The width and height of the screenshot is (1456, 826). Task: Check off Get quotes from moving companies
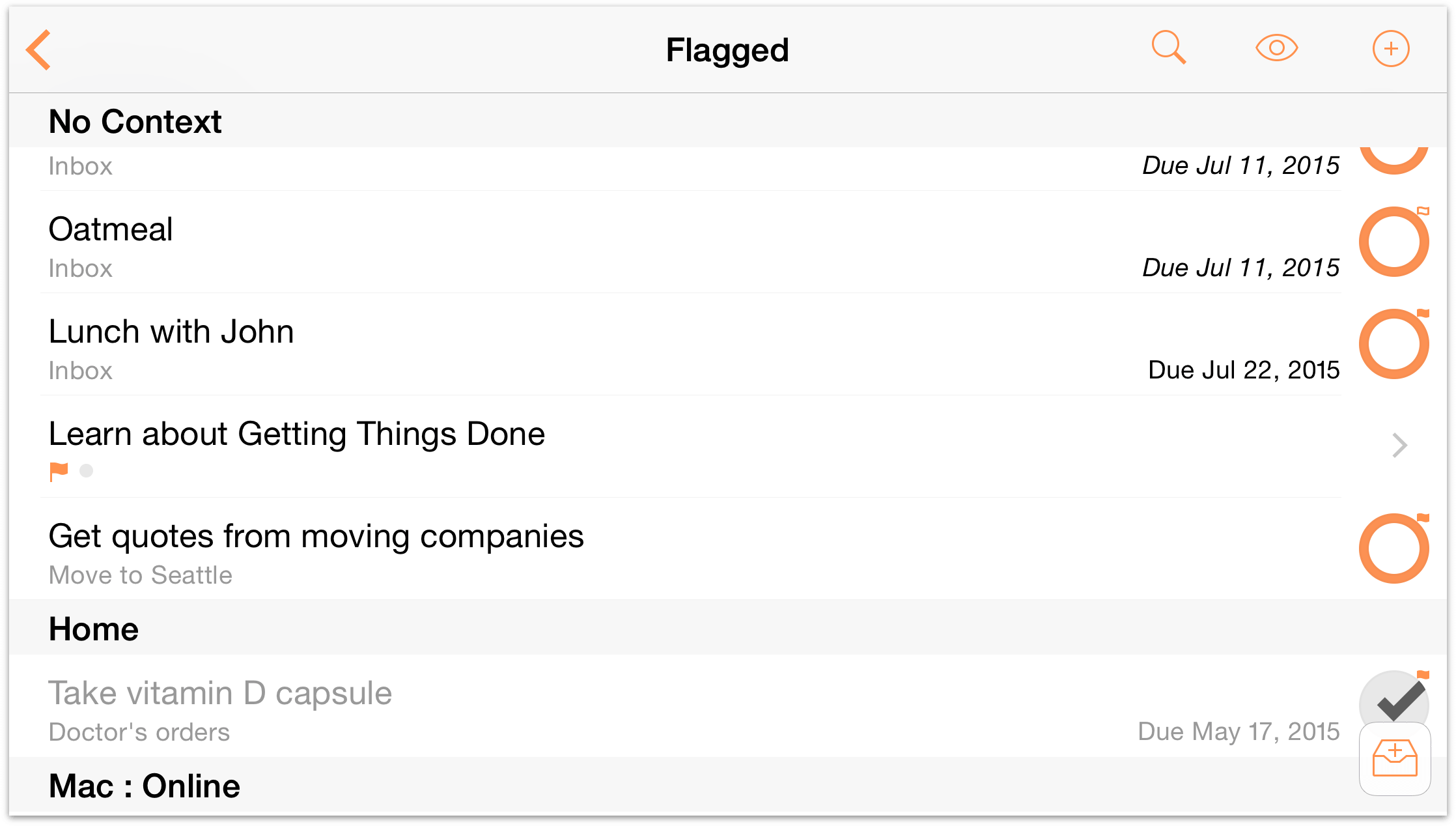(x=1393, y=548)
